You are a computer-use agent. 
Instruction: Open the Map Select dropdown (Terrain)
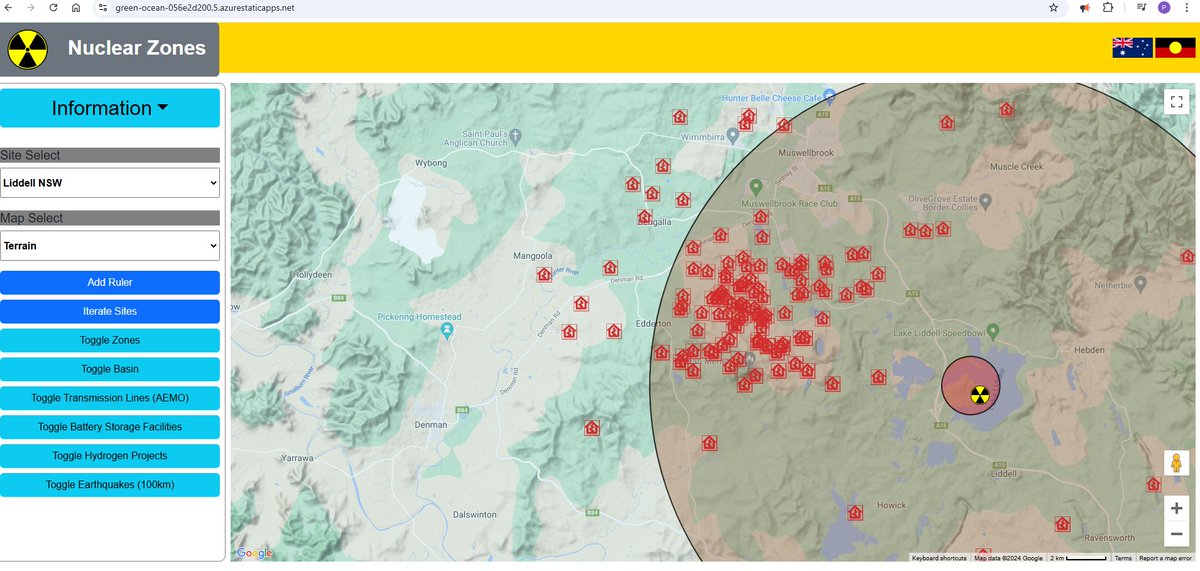click(110, 245)
